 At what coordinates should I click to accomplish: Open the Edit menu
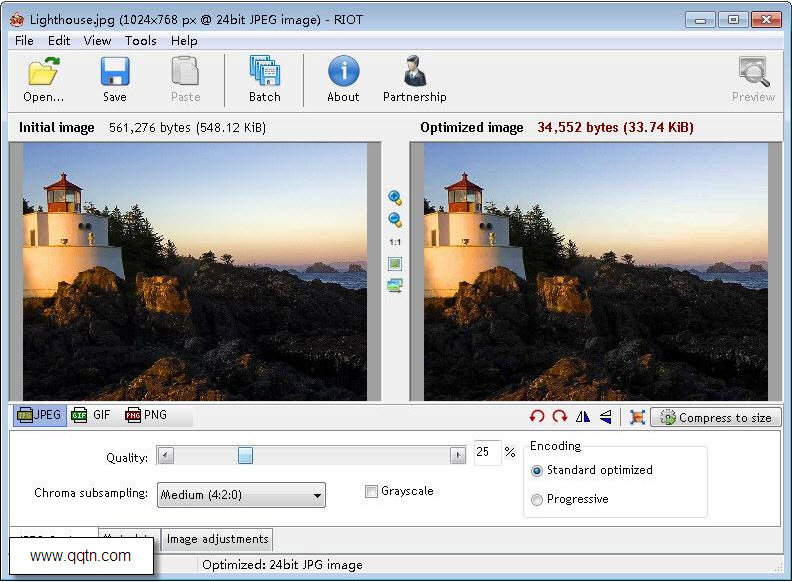(x=59, y=40)
